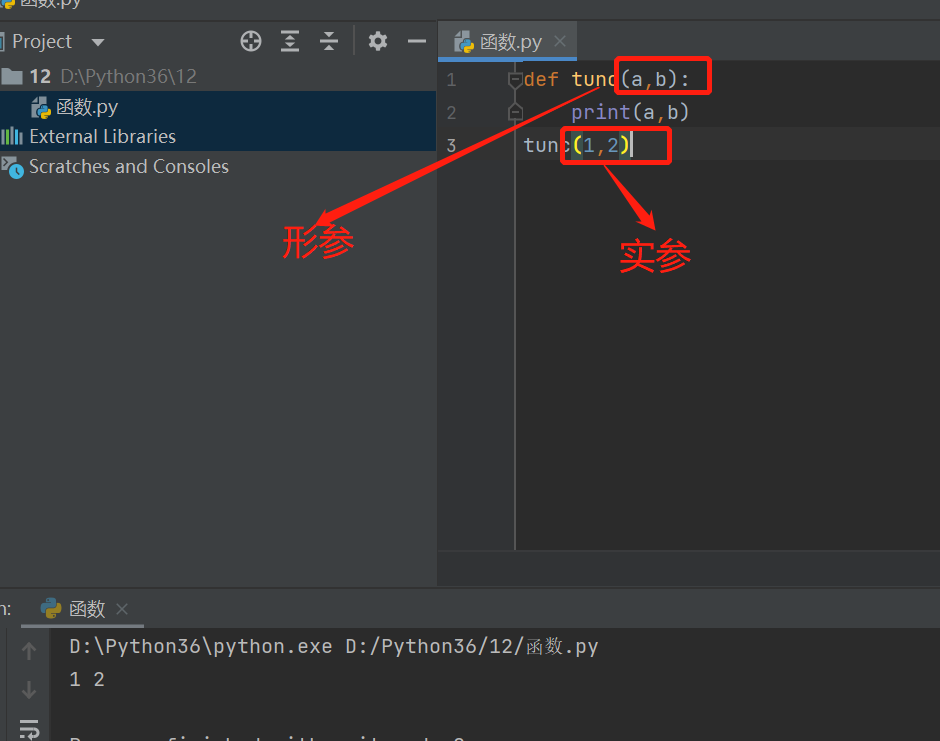Click the Scratches and Consoles clock icon
The height and width of the screenshot is (741, 940).
point(12,167)
